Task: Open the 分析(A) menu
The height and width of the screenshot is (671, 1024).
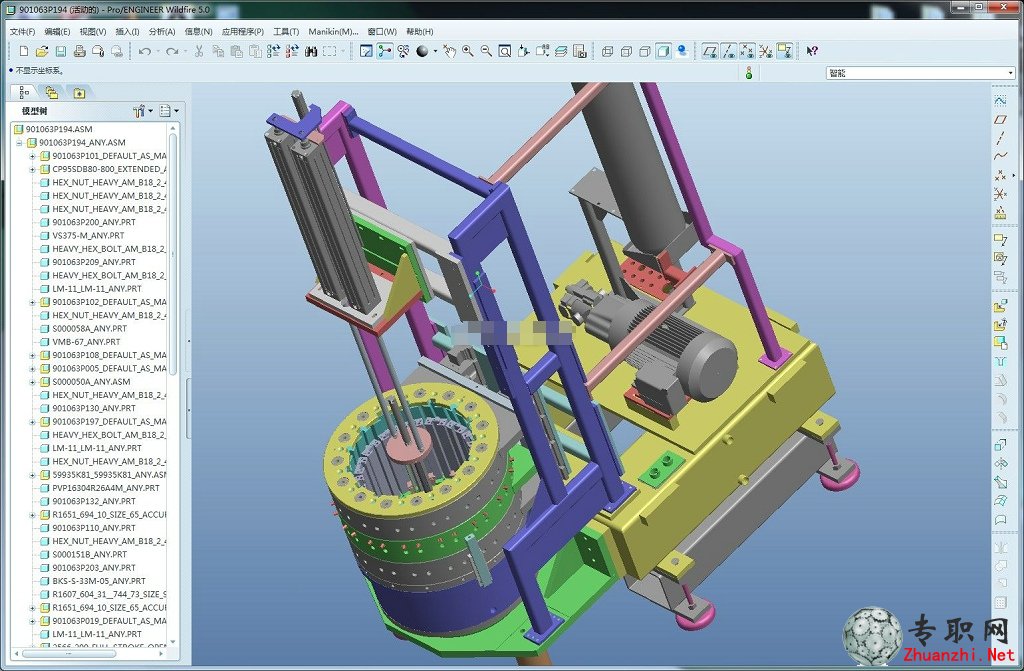Action: pos(162,31)
